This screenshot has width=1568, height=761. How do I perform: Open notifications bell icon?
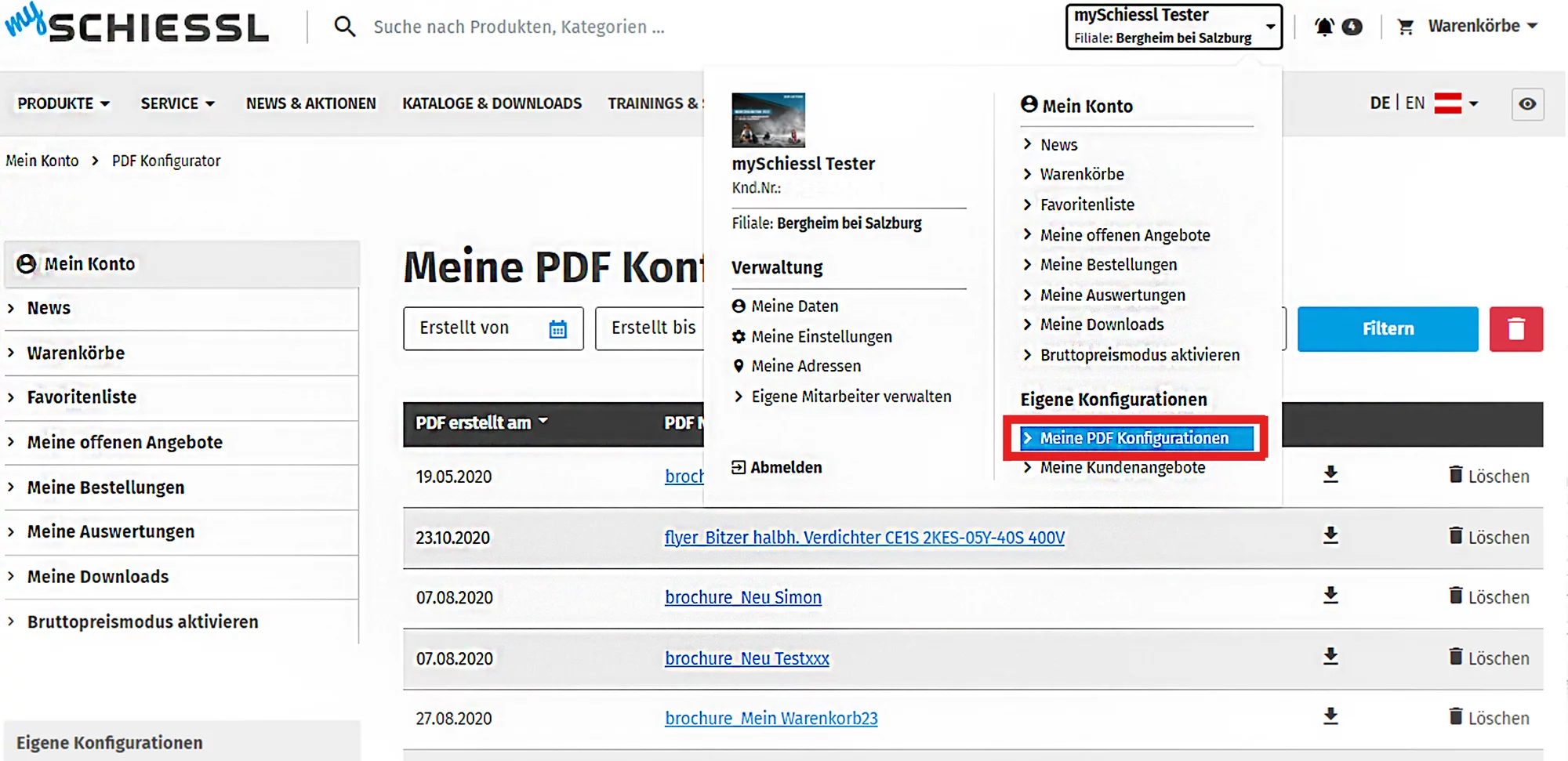click(1324, 27)
